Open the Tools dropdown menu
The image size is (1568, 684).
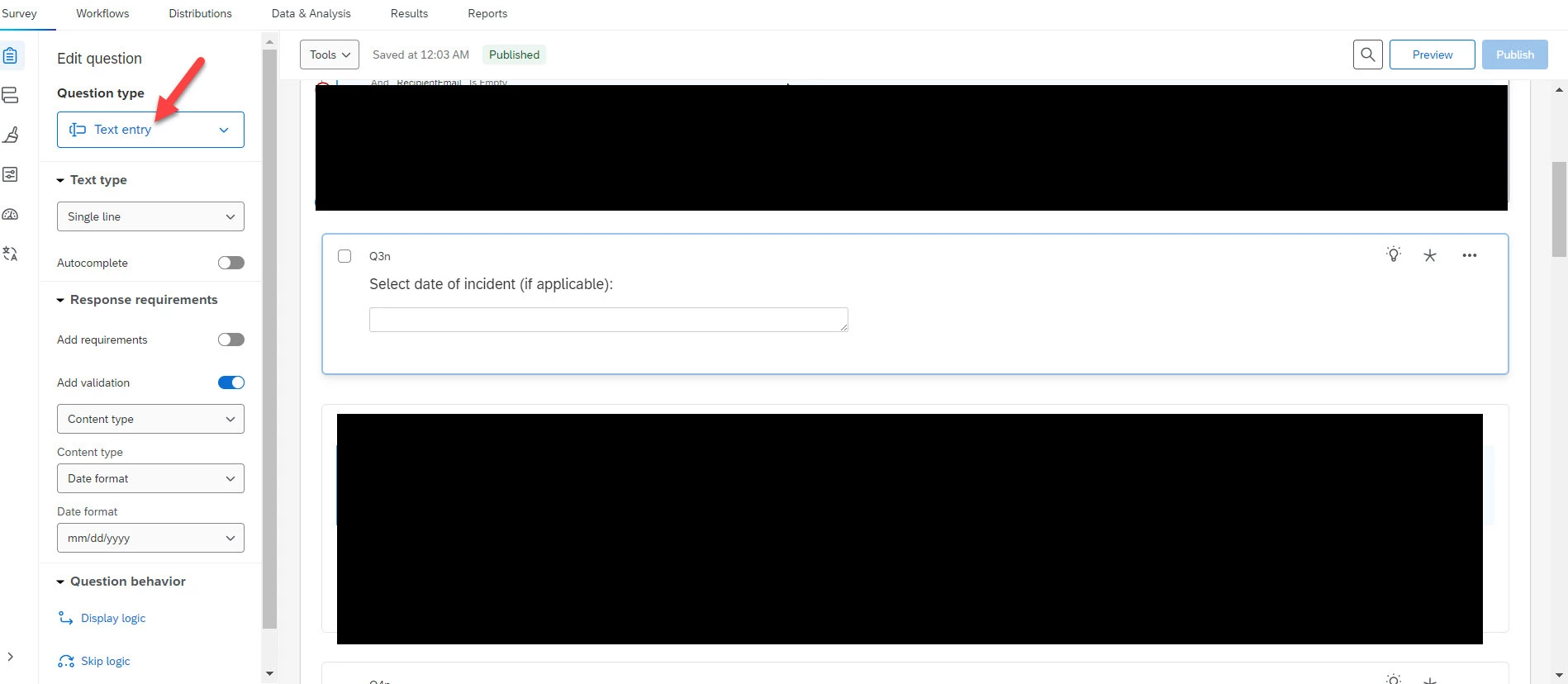[330, 55]
